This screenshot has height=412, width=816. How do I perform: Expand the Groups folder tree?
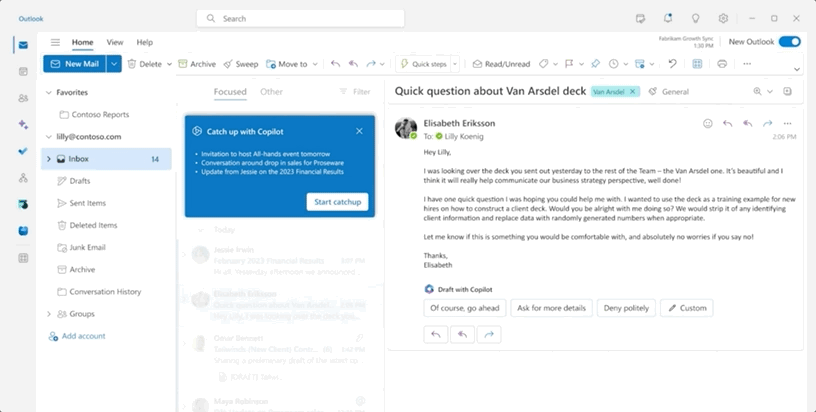point(48,314)
